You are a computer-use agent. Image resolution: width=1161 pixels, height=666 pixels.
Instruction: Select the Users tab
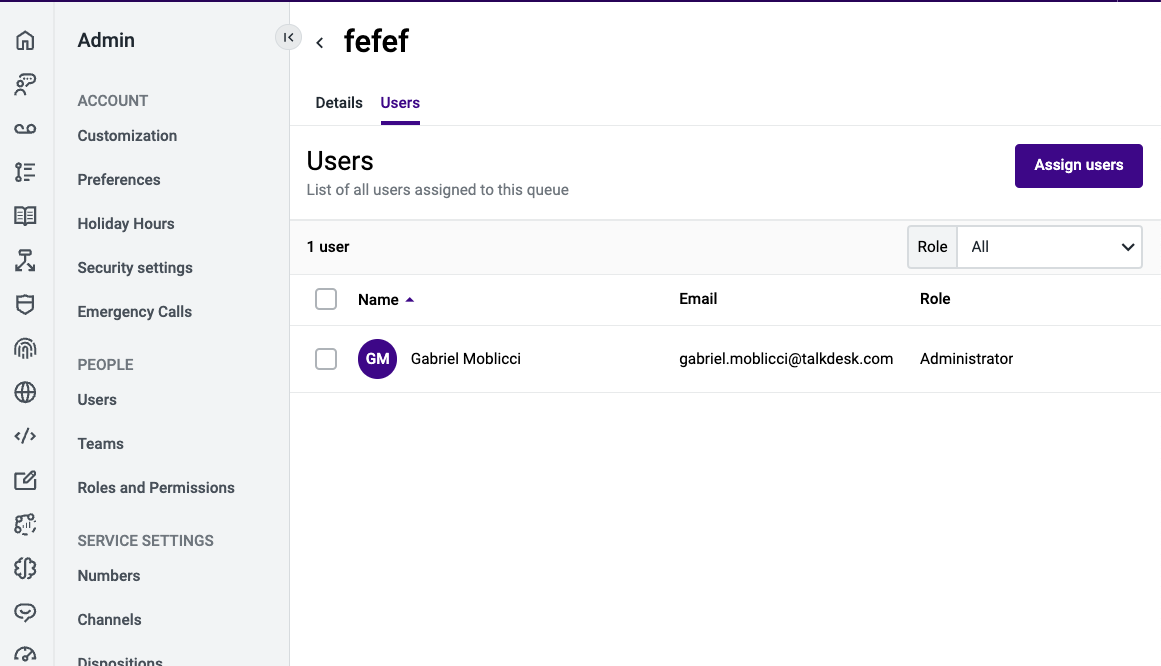point(400,103)
